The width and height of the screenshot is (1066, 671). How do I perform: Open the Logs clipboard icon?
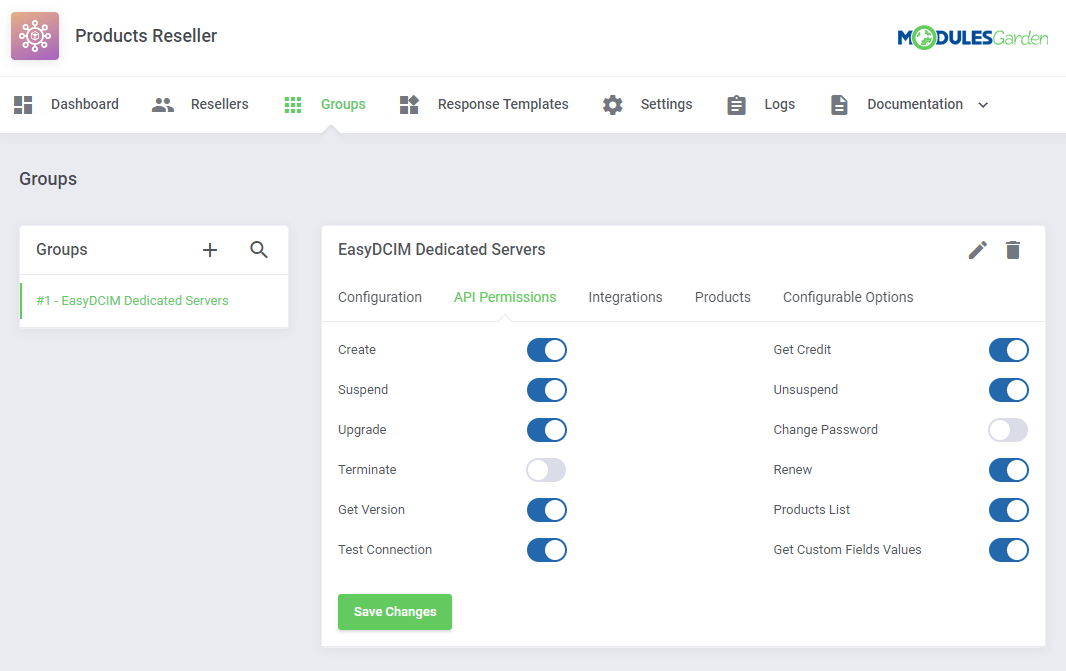pos(736,104)
